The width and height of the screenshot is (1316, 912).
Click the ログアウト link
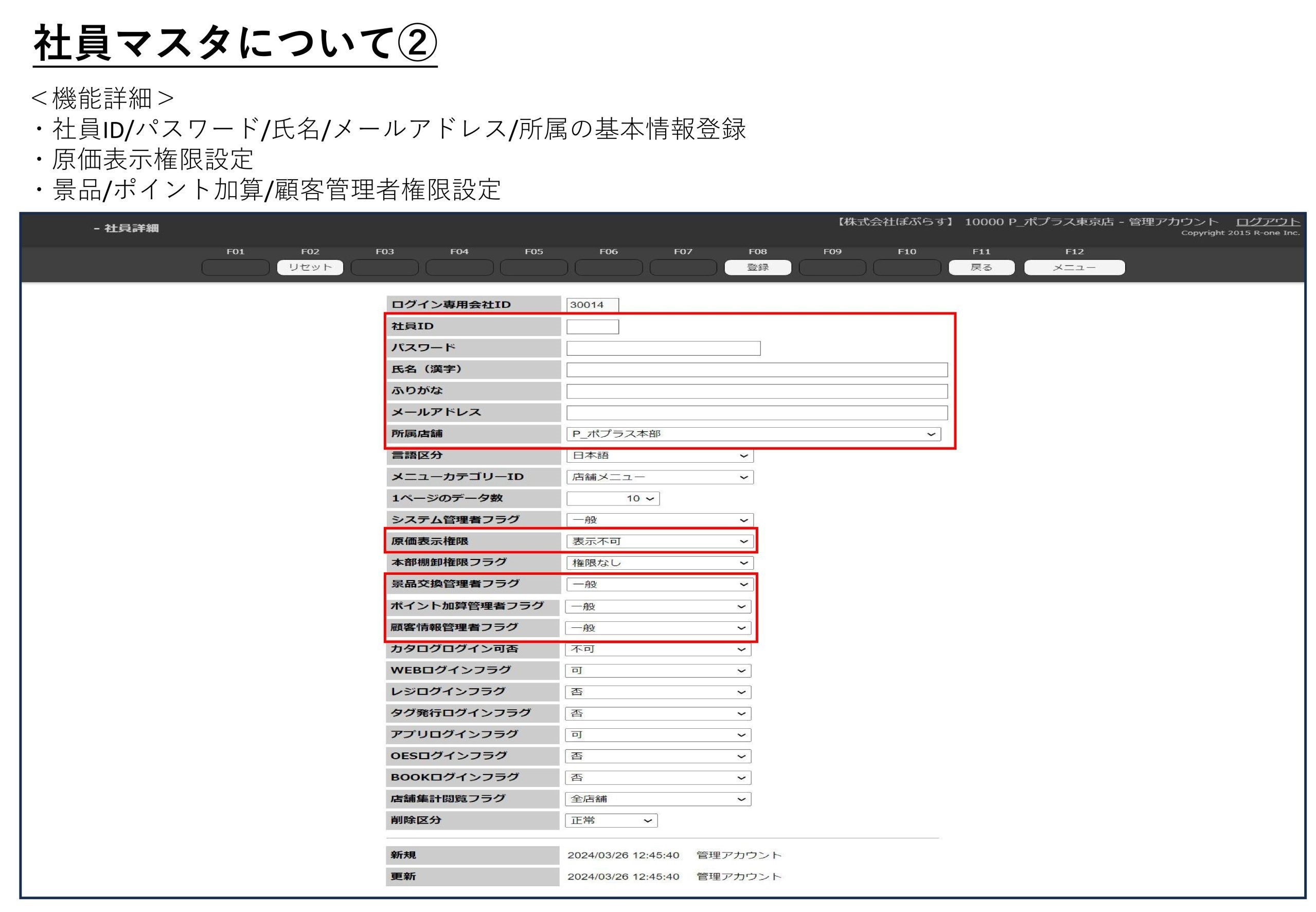(1268, 222)
